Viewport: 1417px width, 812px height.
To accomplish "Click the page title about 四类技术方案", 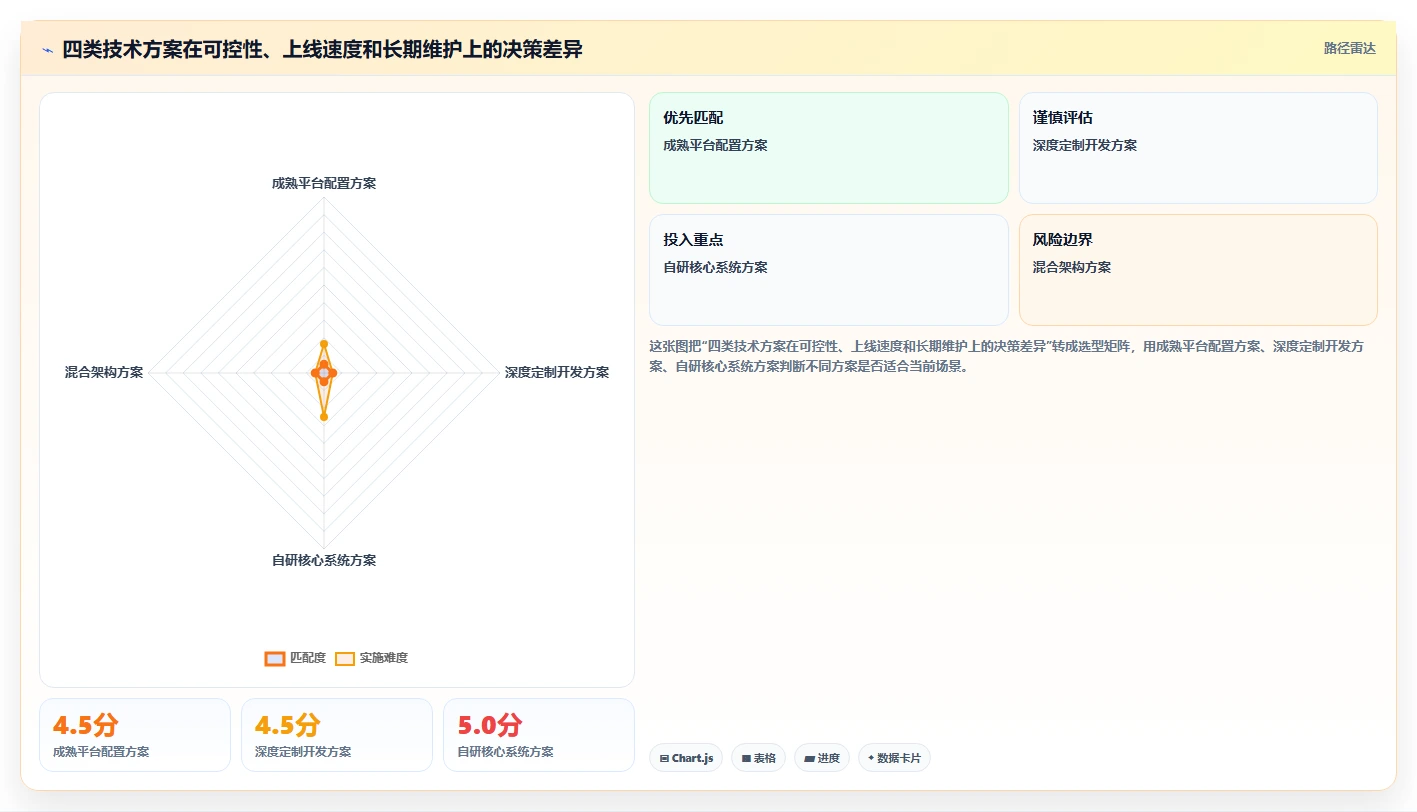I will [322, 49].
